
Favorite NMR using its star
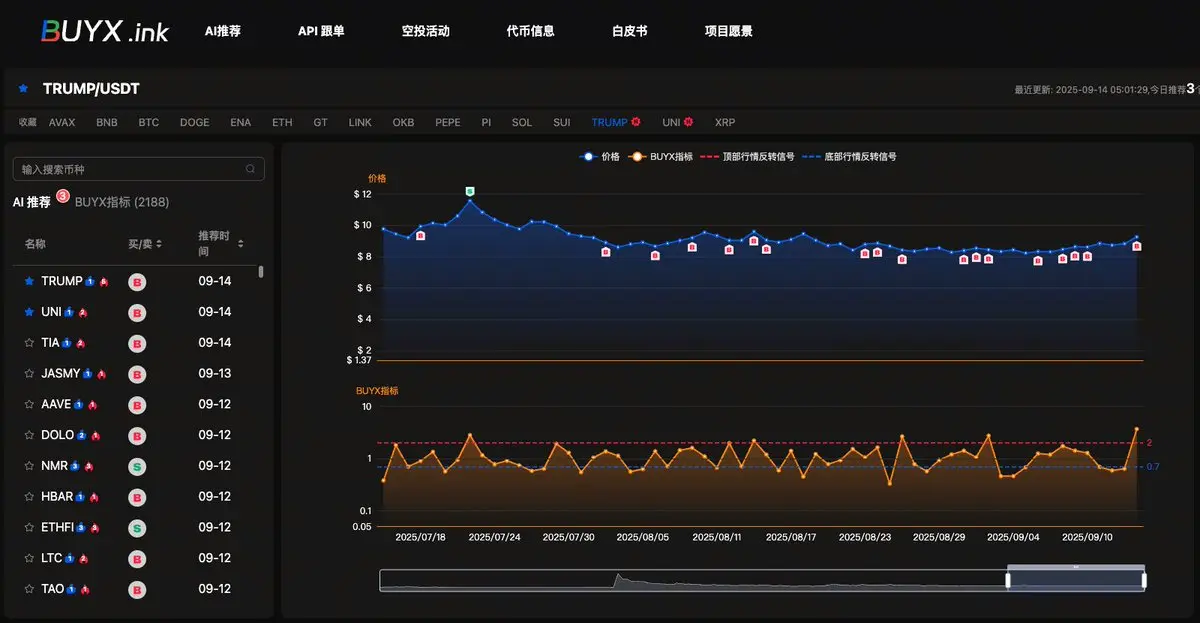tap(29, 467)
